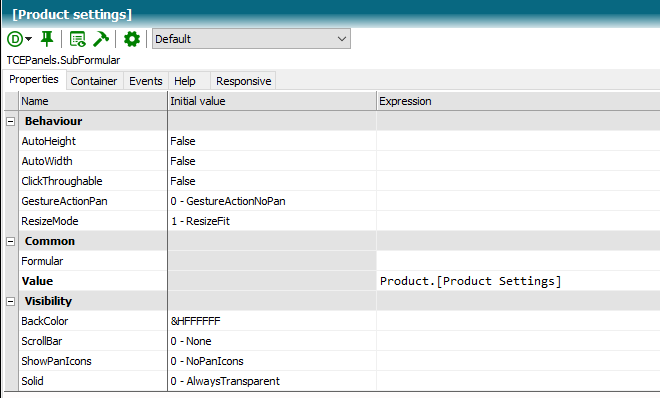Click the green circled D icon
The image size is (660, 398).
tap(15, 40)
